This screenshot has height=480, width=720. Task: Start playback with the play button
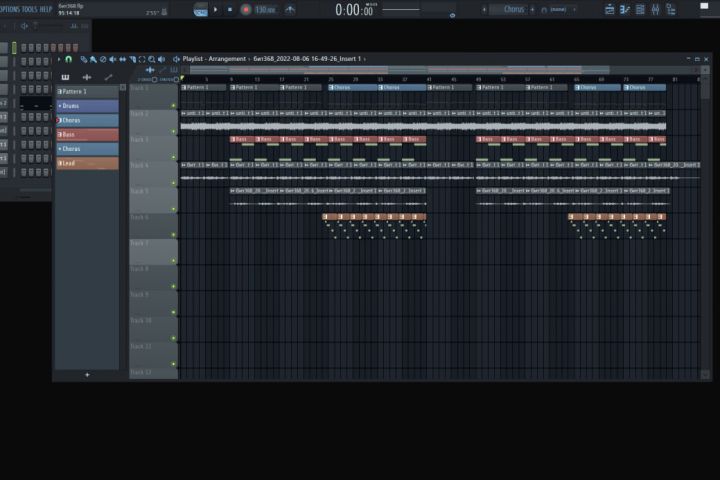(215, 9)
